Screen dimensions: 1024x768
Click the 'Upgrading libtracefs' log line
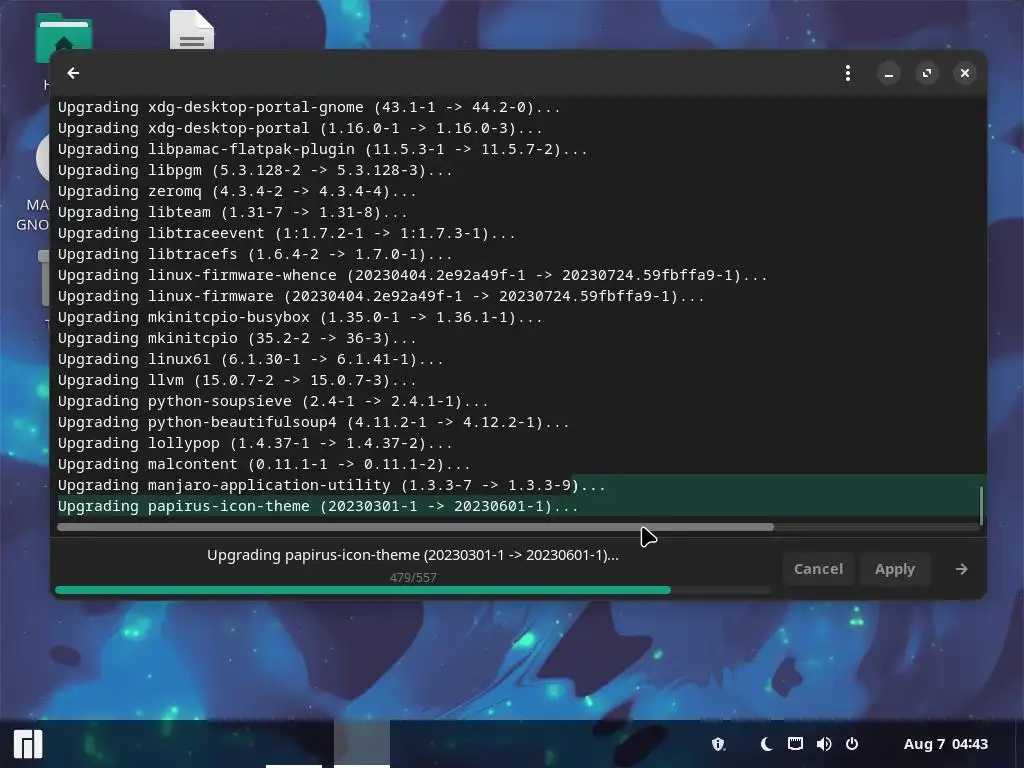point(255,254)
